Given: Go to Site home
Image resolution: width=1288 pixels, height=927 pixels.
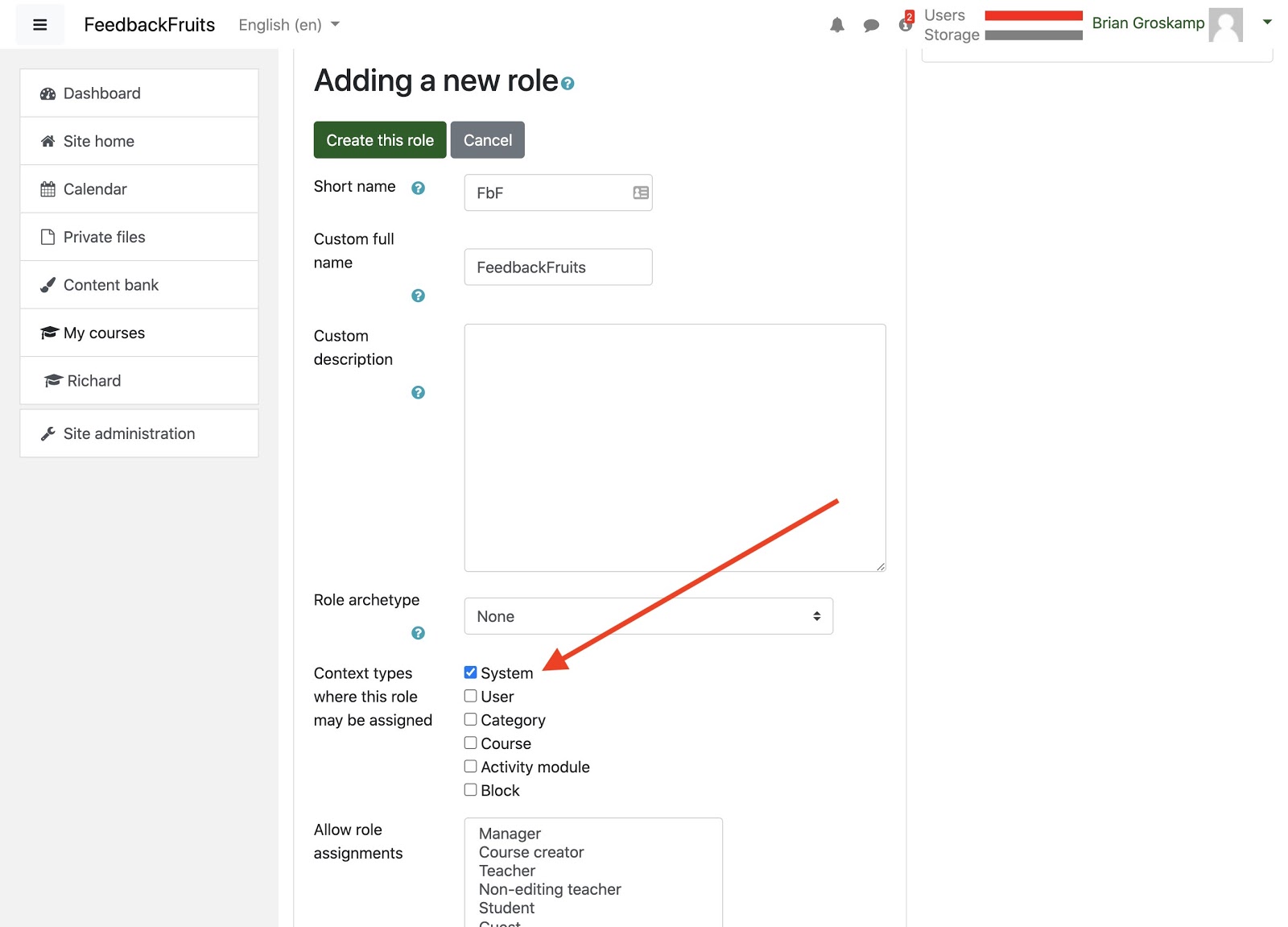Looking at the screenshot, I should (x=139, y=141).
